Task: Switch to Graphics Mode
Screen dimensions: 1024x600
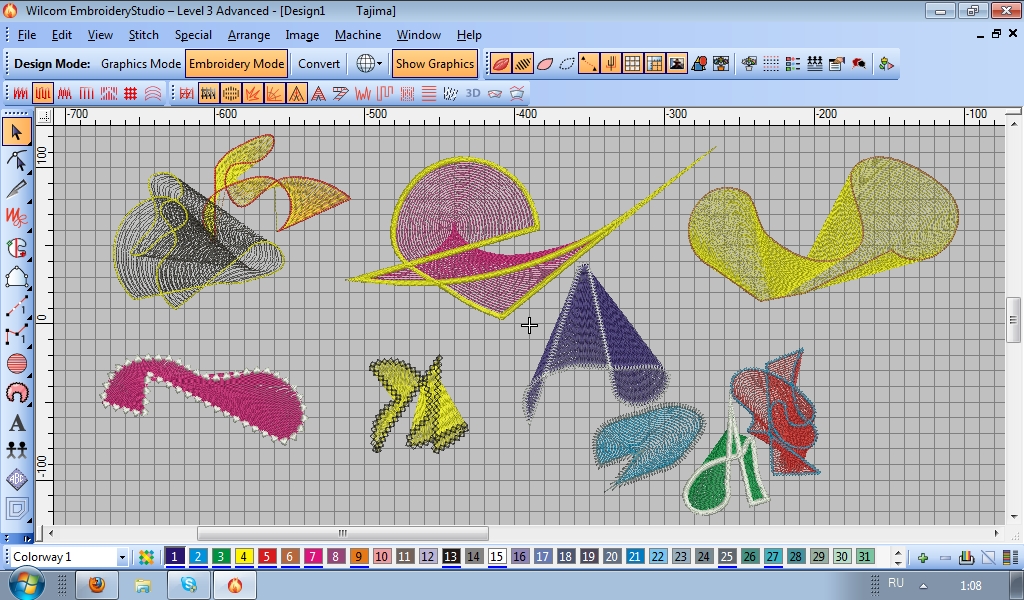Action: [x=141, y=63]
